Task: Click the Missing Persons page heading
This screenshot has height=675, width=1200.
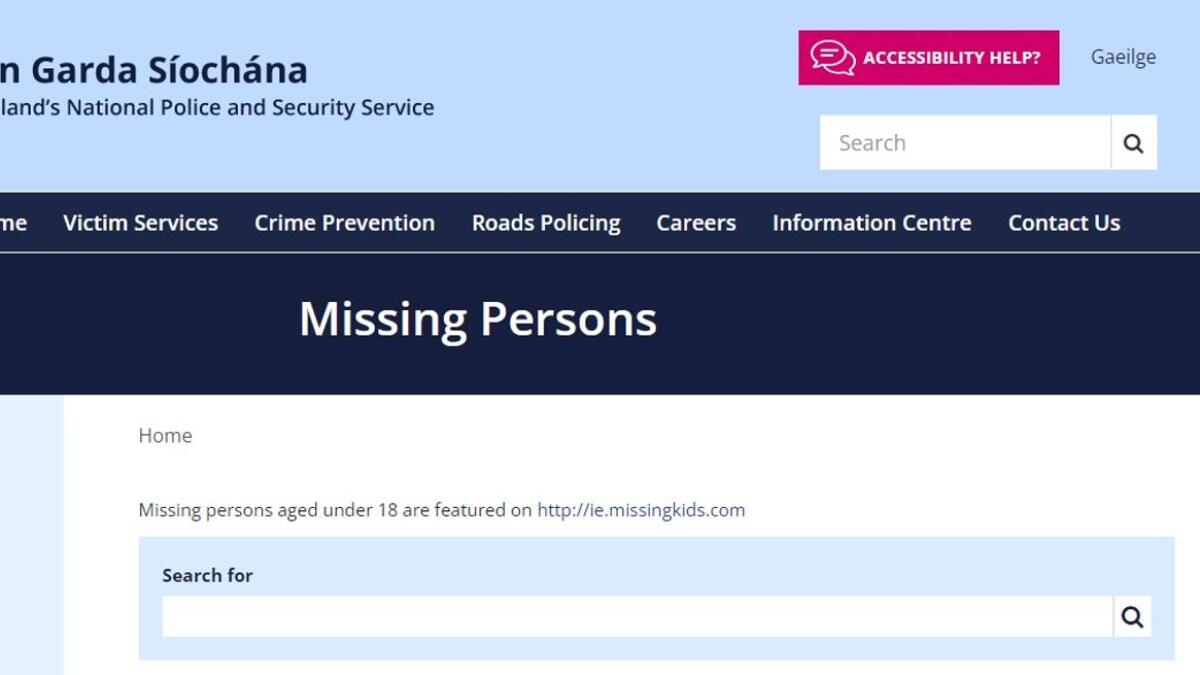Action: pyautogui.click(x=478, y=319)
